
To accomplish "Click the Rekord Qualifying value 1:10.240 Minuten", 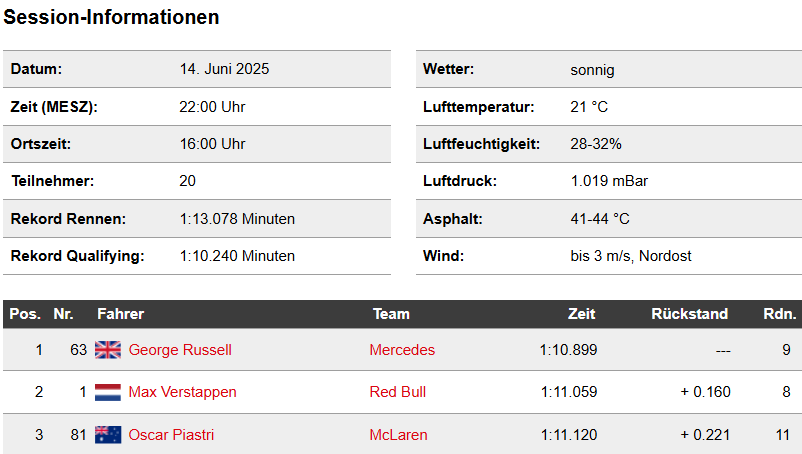I will [237, 256].
